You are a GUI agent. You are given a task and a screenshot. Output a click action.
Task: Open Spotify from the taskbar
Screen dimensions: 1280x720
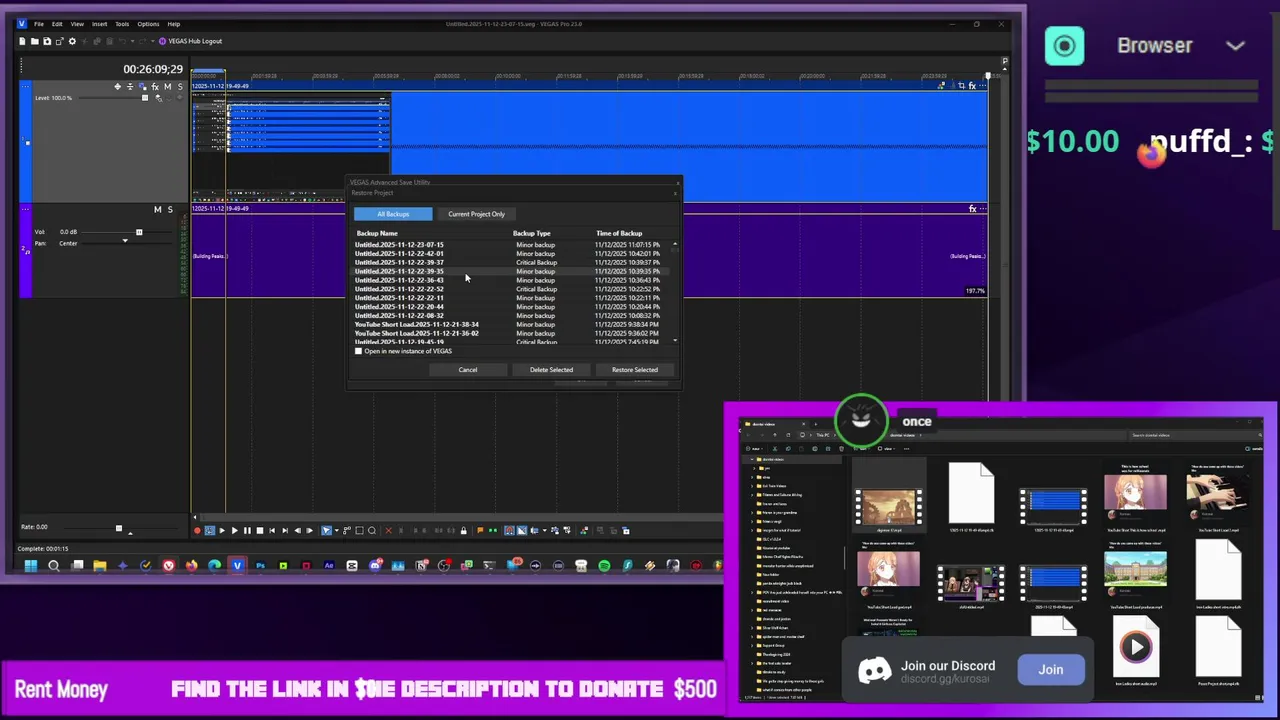coord(604,565)
